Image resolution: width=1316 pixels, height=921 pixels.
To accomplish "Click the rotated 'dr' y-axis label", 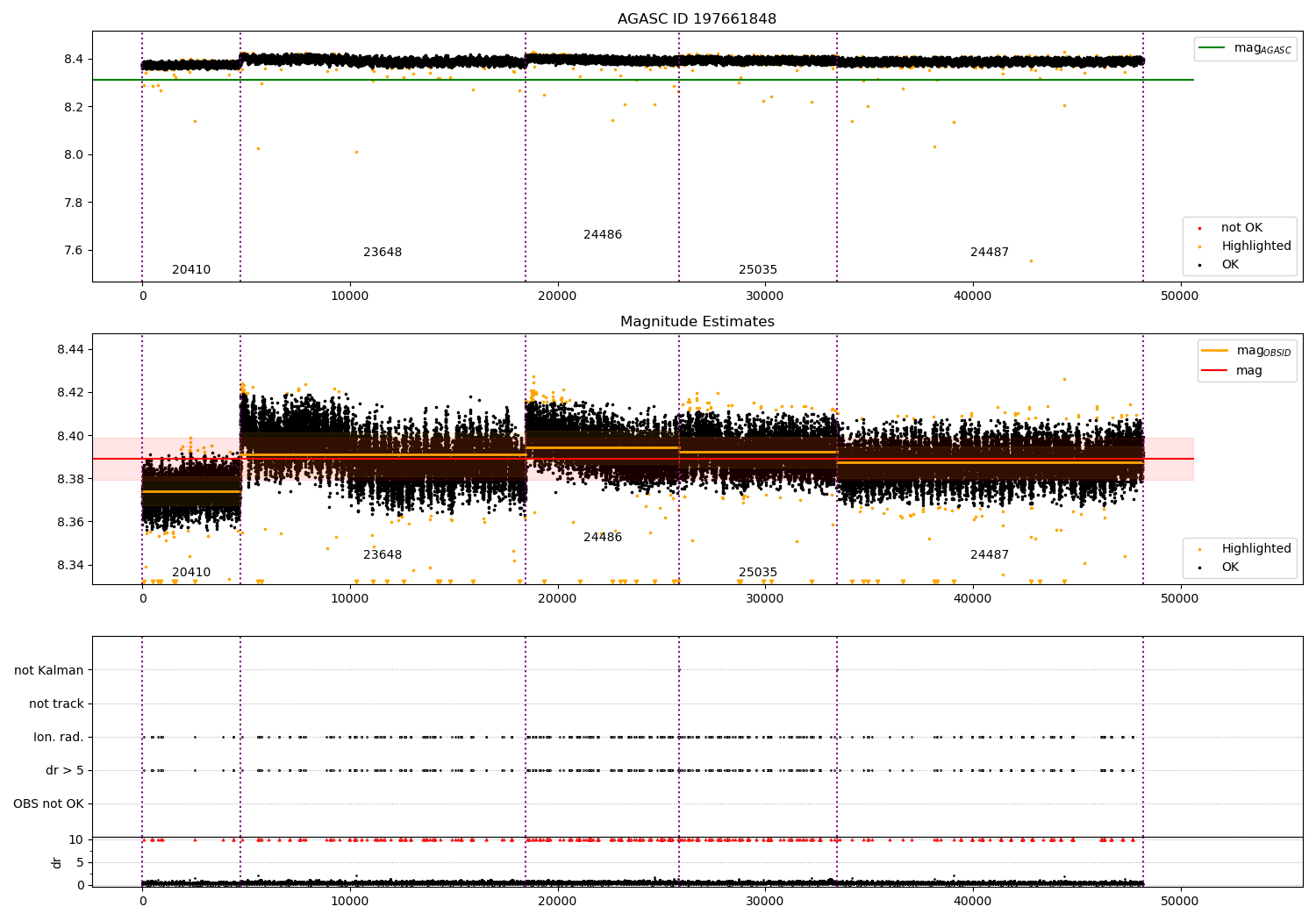I will click(x=57, y=862).
